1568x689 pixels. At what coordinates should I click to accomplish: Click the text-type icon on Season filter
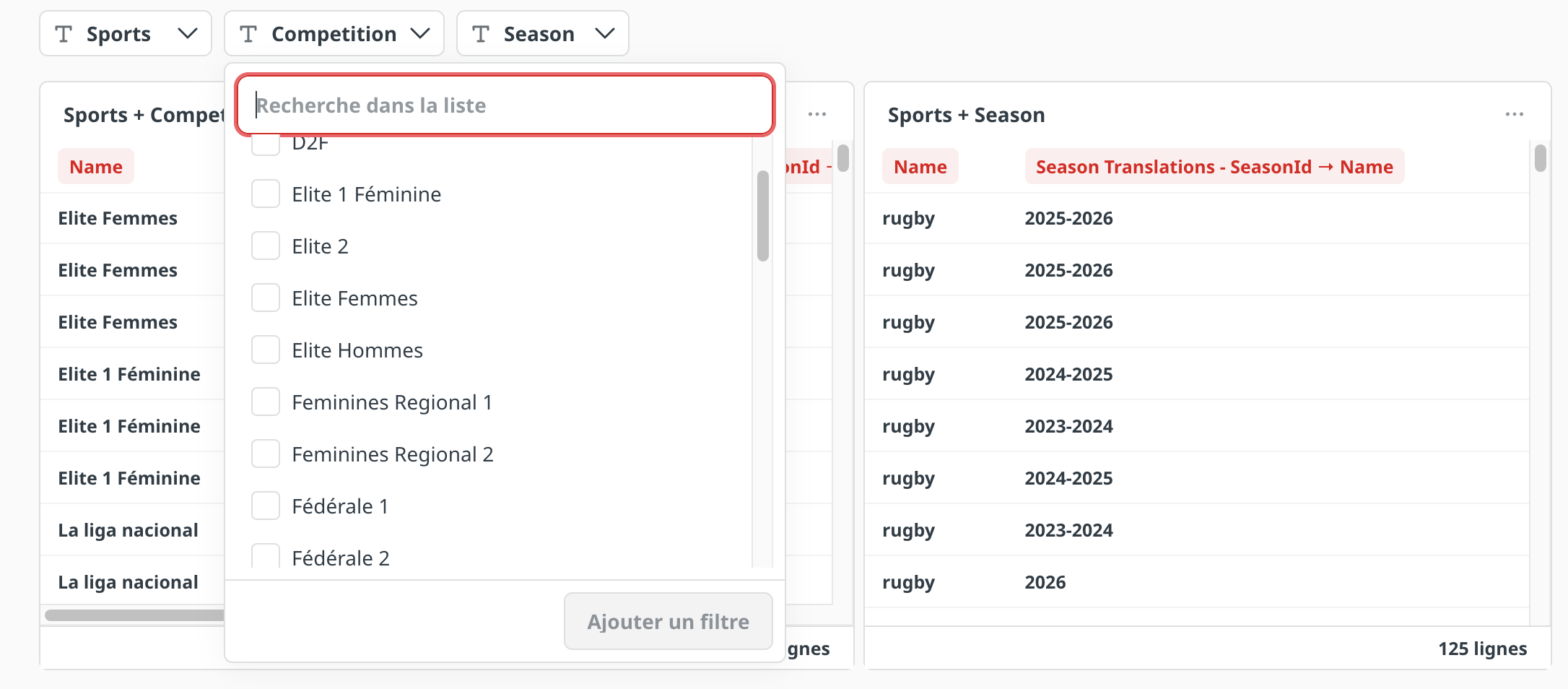coord(481,34)
